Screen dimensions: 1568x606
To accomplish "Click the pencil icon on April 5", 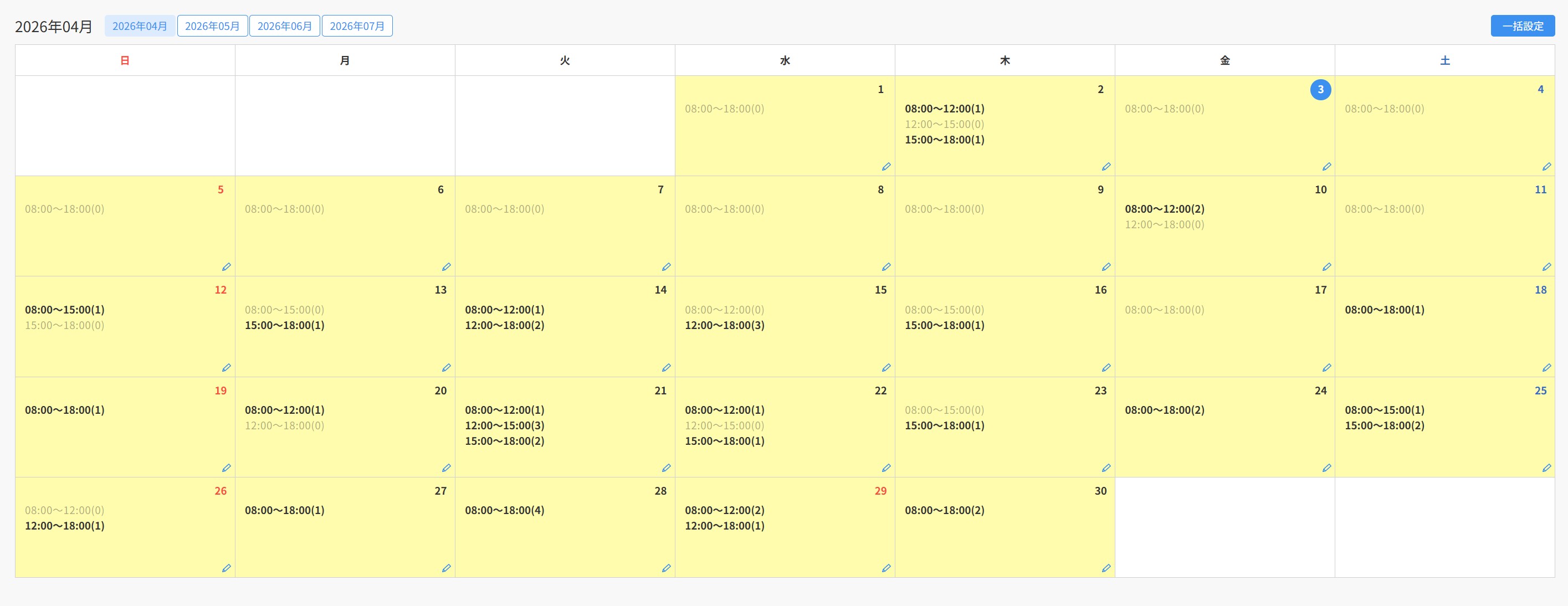I will point(227,267).
